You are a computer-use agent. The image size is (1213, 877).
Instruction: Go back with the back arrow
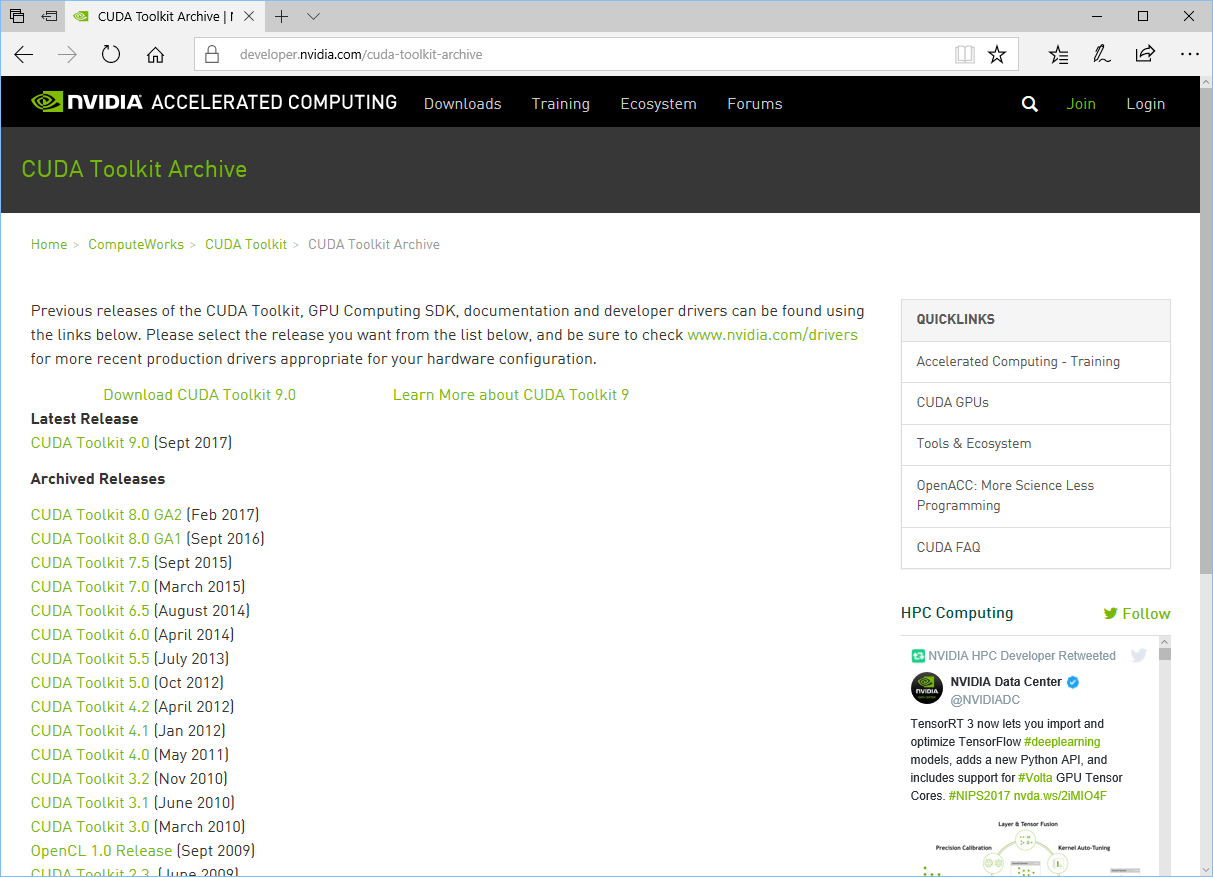pyautogui.click(x=24, y=55)
